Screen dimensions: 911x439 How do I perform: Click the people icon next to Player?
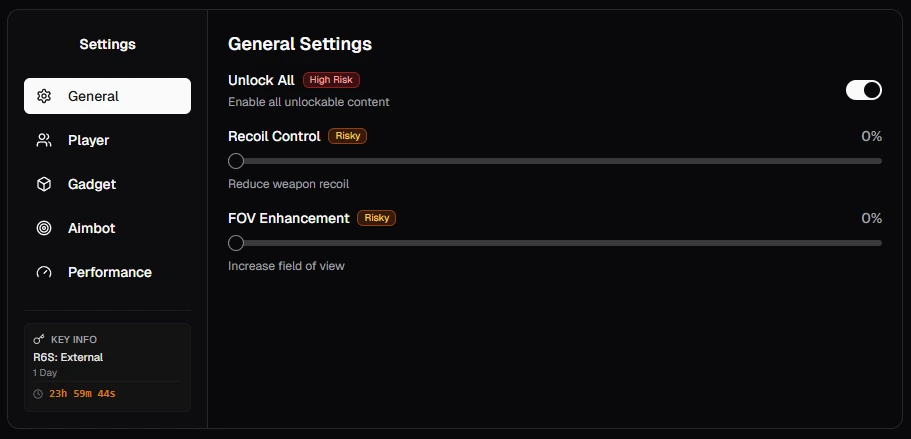(x=44, y=140)
